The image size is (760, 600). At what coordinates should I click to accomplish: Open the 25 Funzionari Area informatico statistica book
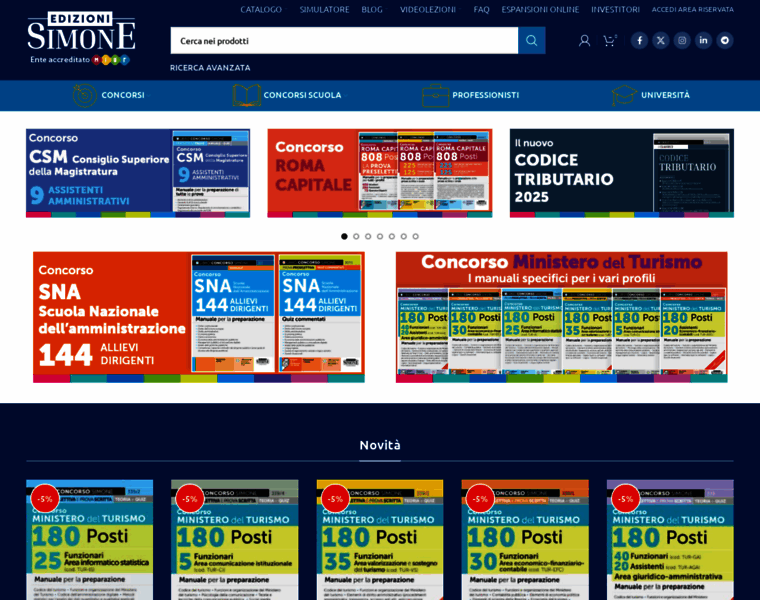coord(90,540)
